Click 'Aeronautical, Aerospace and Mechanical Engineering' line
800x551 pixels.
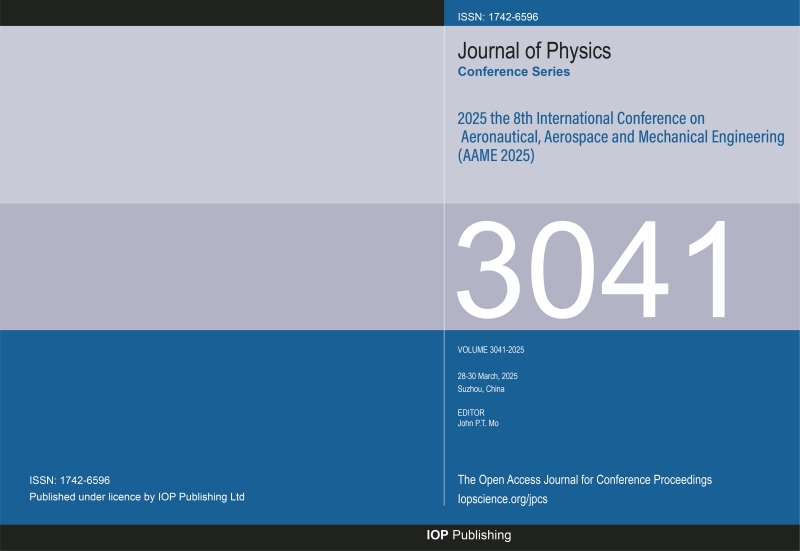click(x=622, y=137)
